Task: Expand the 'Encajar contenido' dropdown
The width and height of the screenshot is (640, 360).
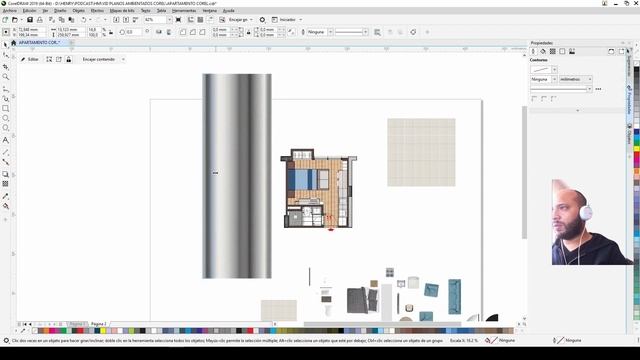Action: (123, 60)
